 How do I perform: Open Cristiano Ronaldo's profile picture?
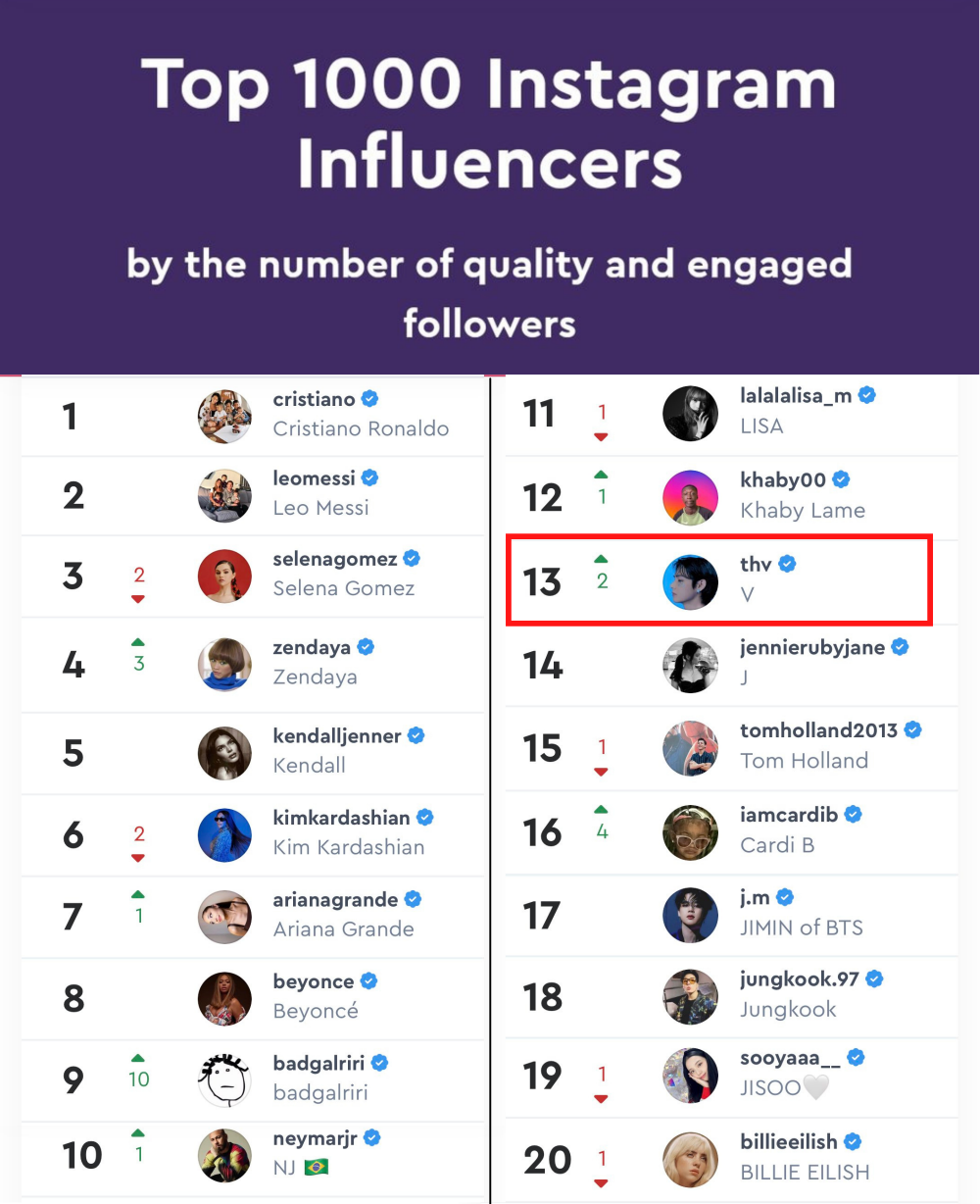click(224, 416)
